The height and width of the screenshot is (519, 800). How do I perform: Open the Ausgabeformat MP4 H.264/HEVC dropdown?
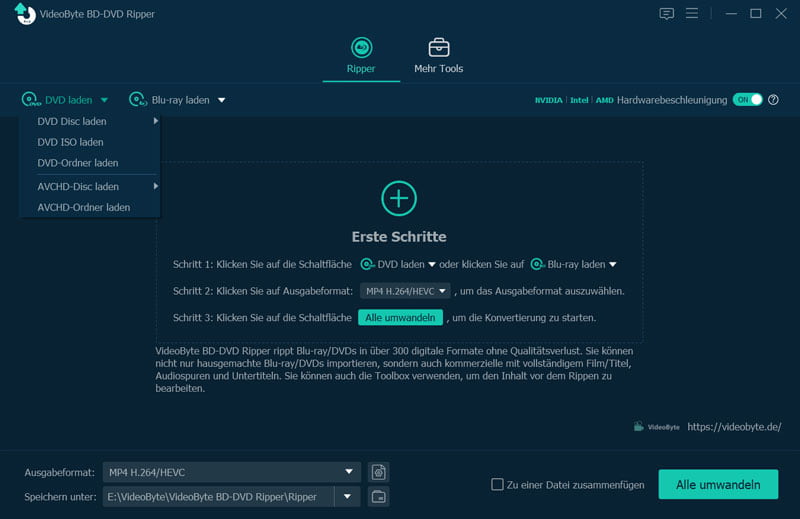pyautogui.click(x=231, y=472)
